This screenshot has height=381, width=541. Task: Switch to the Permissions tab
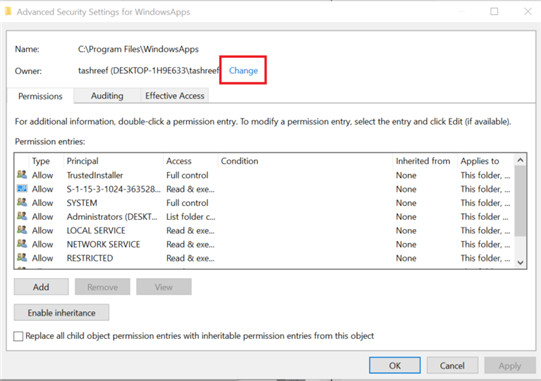(40, 96)
